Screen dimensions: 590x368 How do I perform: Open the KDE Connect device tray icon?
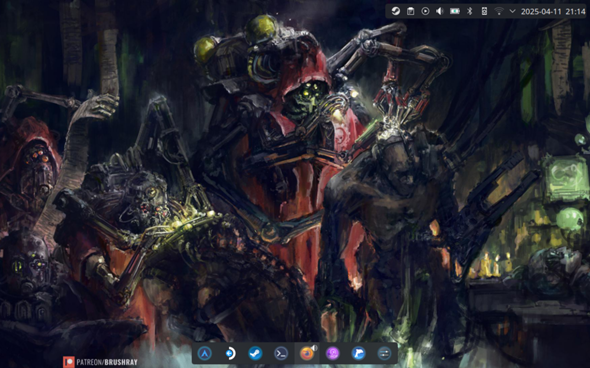pyautogui.click(x=484, y=11)
